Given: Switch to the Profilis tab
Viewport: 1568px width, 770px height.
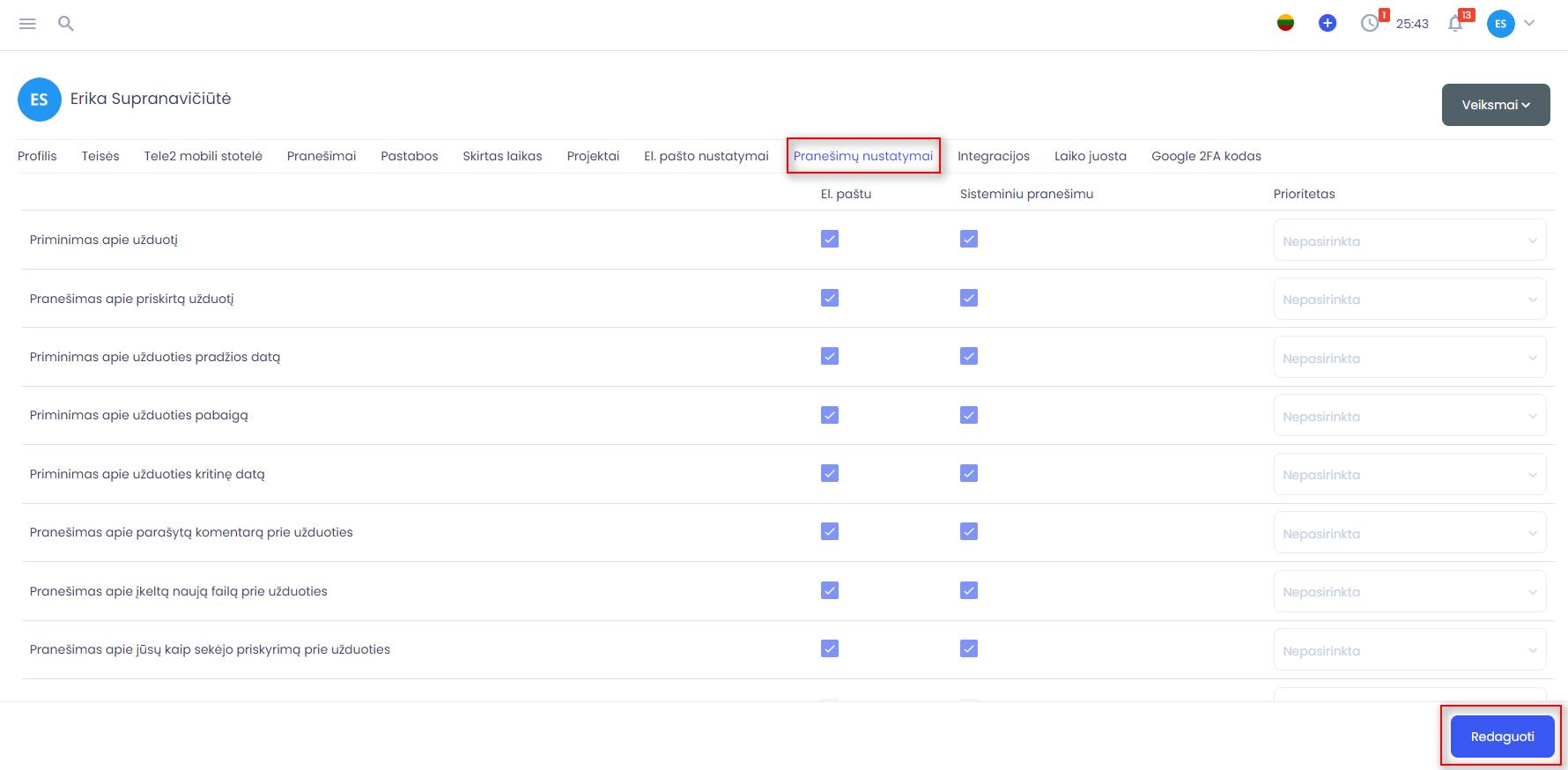Looking at the screenshot, I should click(37, 156).
